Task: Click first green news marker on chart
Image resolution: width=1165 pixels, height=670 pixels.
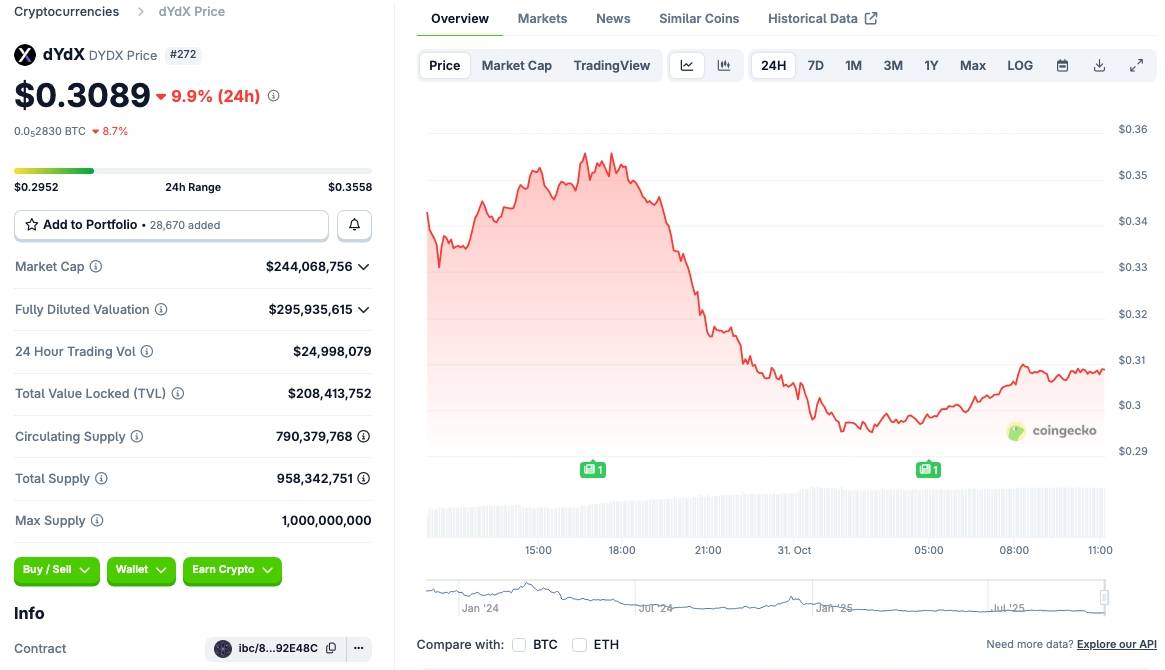Action: [593, 469]
